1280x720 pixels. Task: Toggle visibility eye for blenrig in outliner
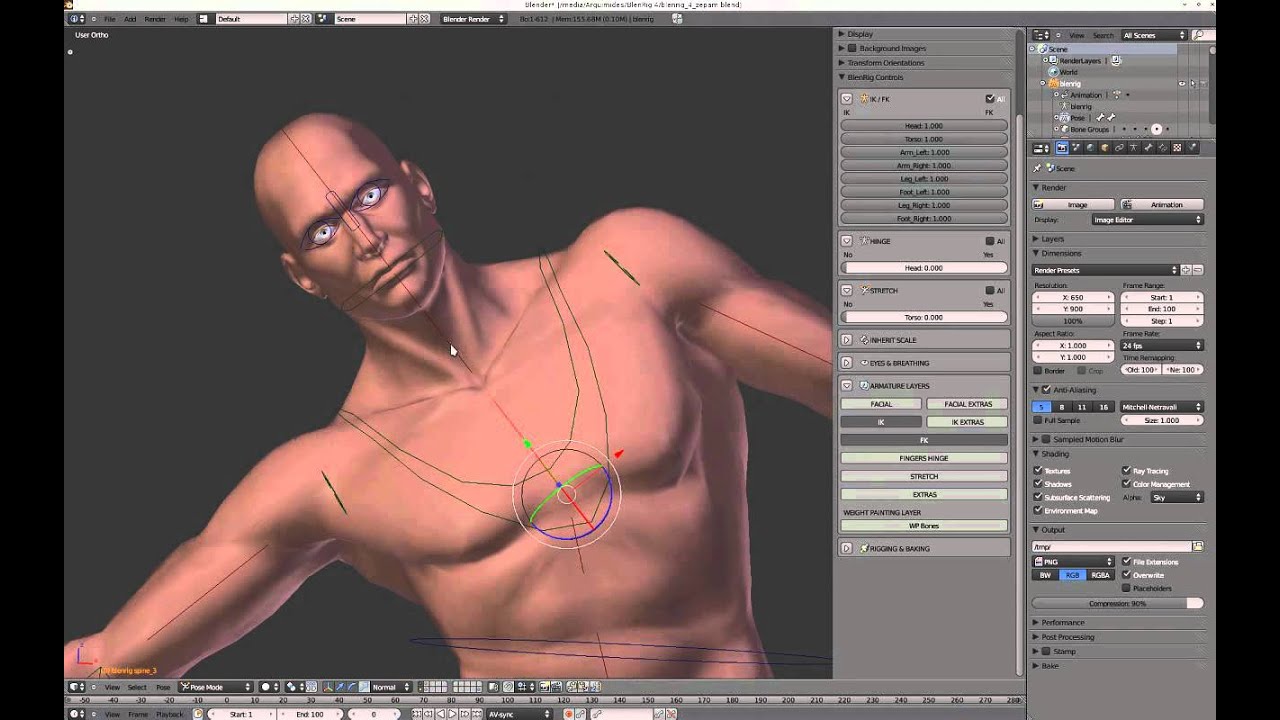(x=1182, y=84)
